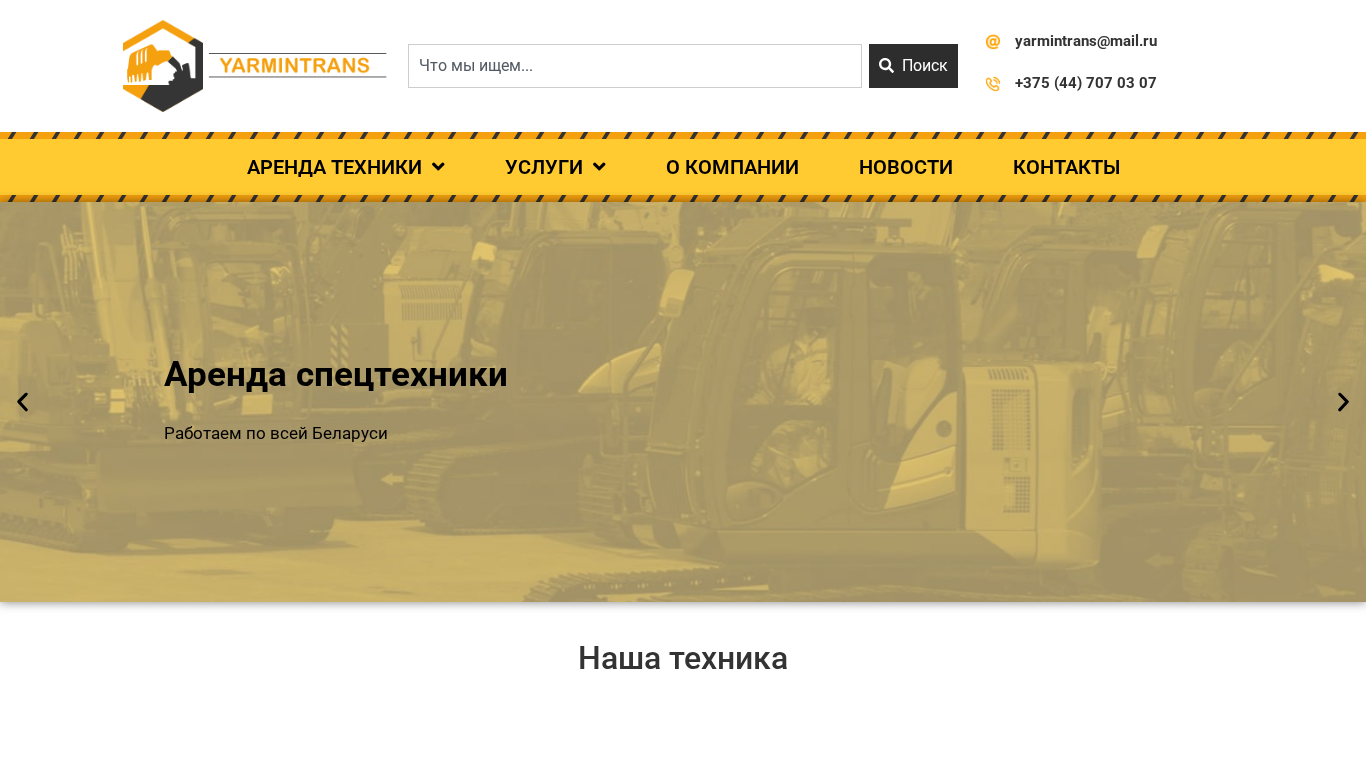Click the YARMINTRANS wordmark in the header
Image resolution: width=1366 pixels, height=768 pixels.
[x=297, y=66]
